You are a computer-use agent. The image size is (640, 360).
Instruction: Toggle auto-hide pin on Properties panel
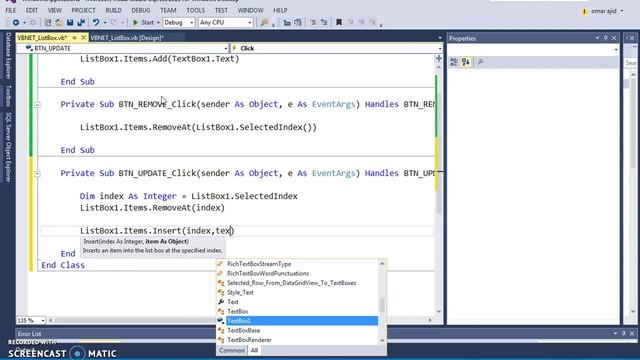click(606, 38)
